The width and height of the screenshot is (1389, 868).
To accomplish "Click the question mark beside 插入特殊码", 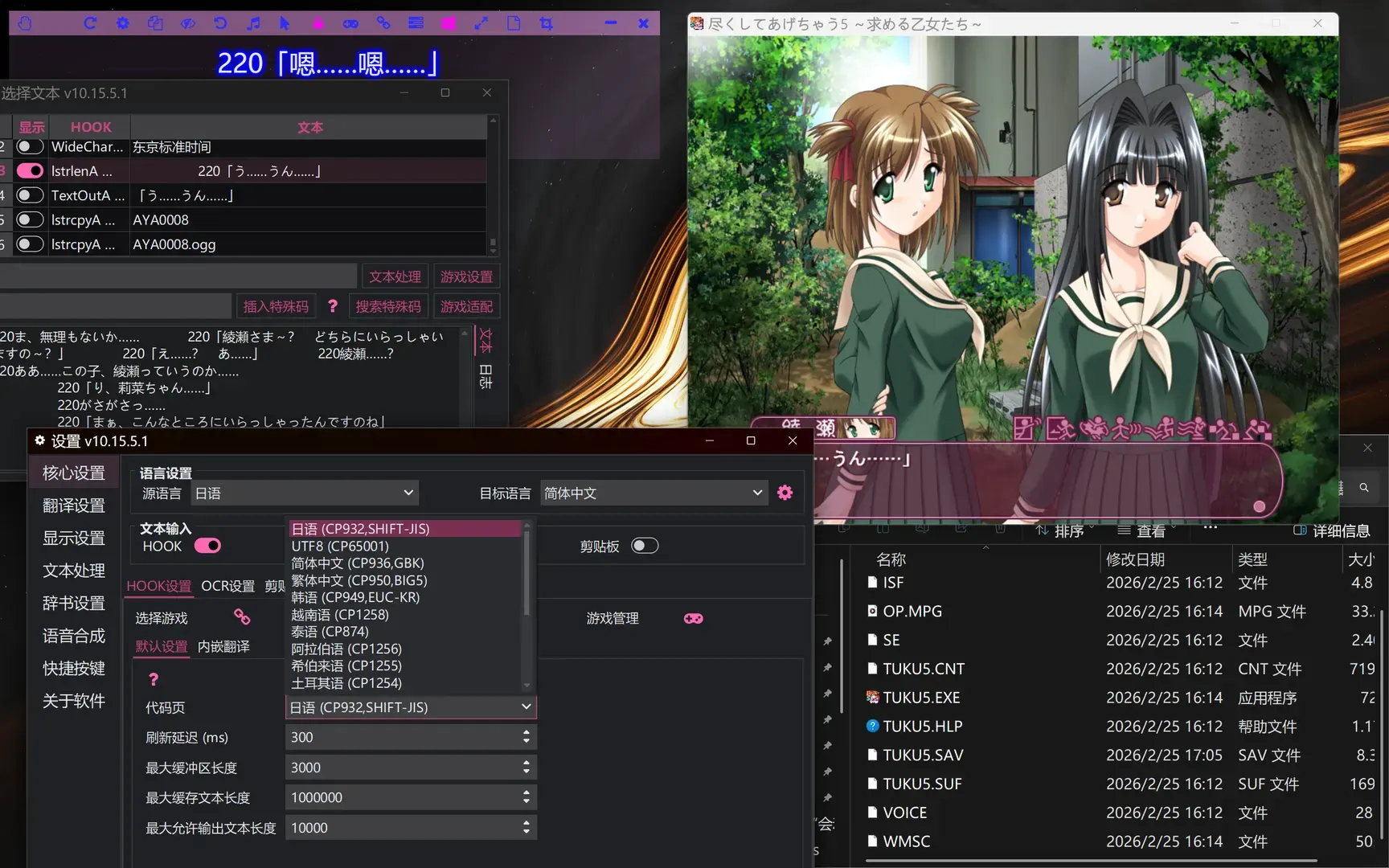I will [333, 306].
